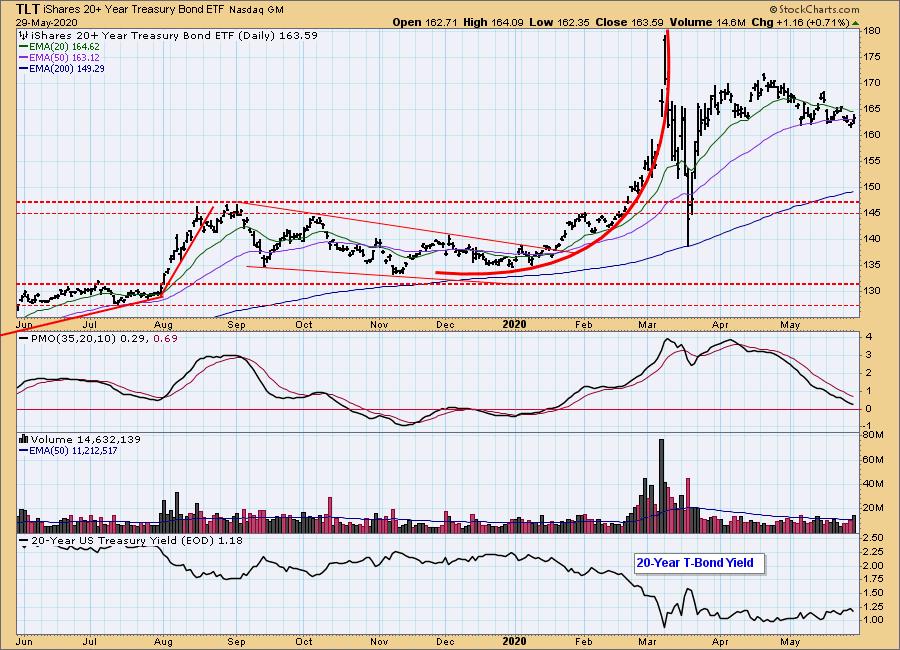Screen dimensions: 900x650
Task: Click the dark blue EMA(200) legend line marker
Action: (x=24, y=68)
